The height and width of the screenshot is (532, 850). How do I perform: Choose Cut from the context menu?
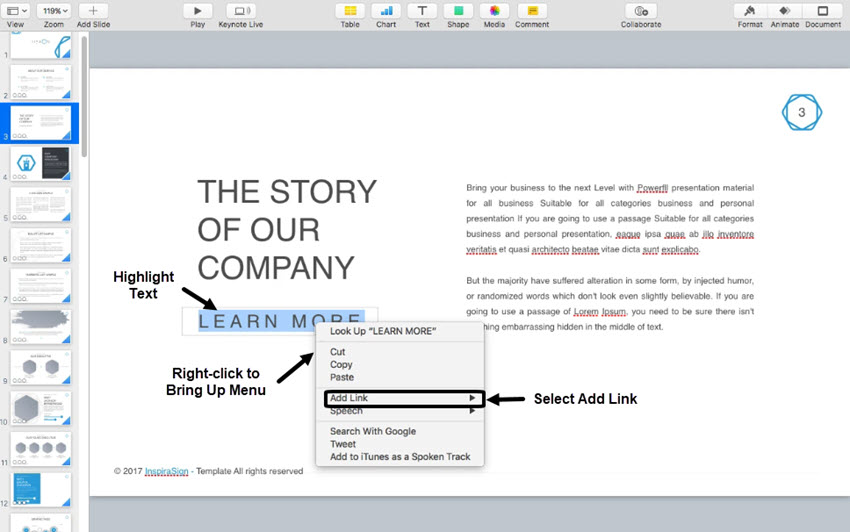400,352
